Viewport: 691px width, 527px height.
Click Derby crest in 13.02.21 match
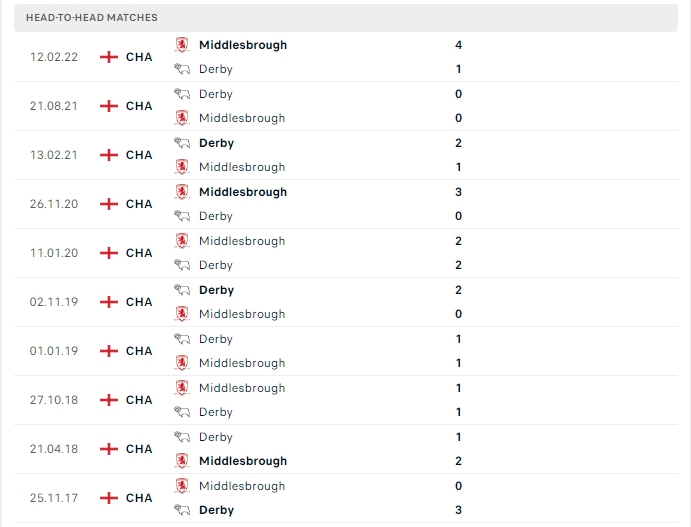point(182,143)
